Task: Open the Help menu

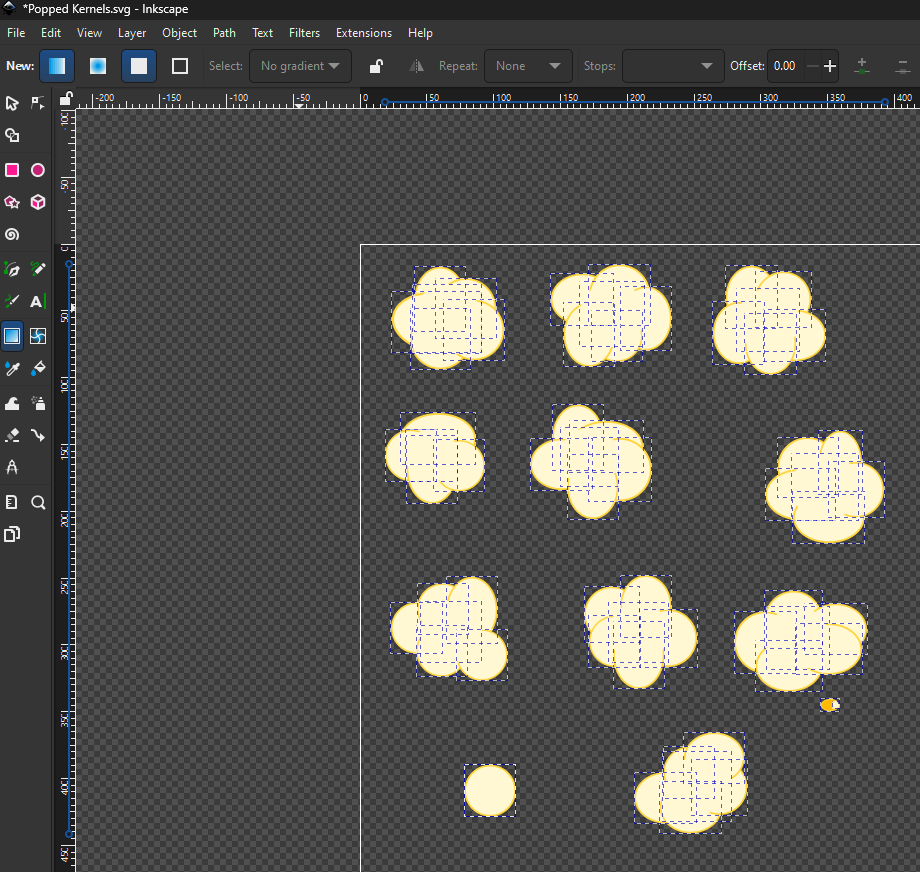Action: tap(420, 33)
